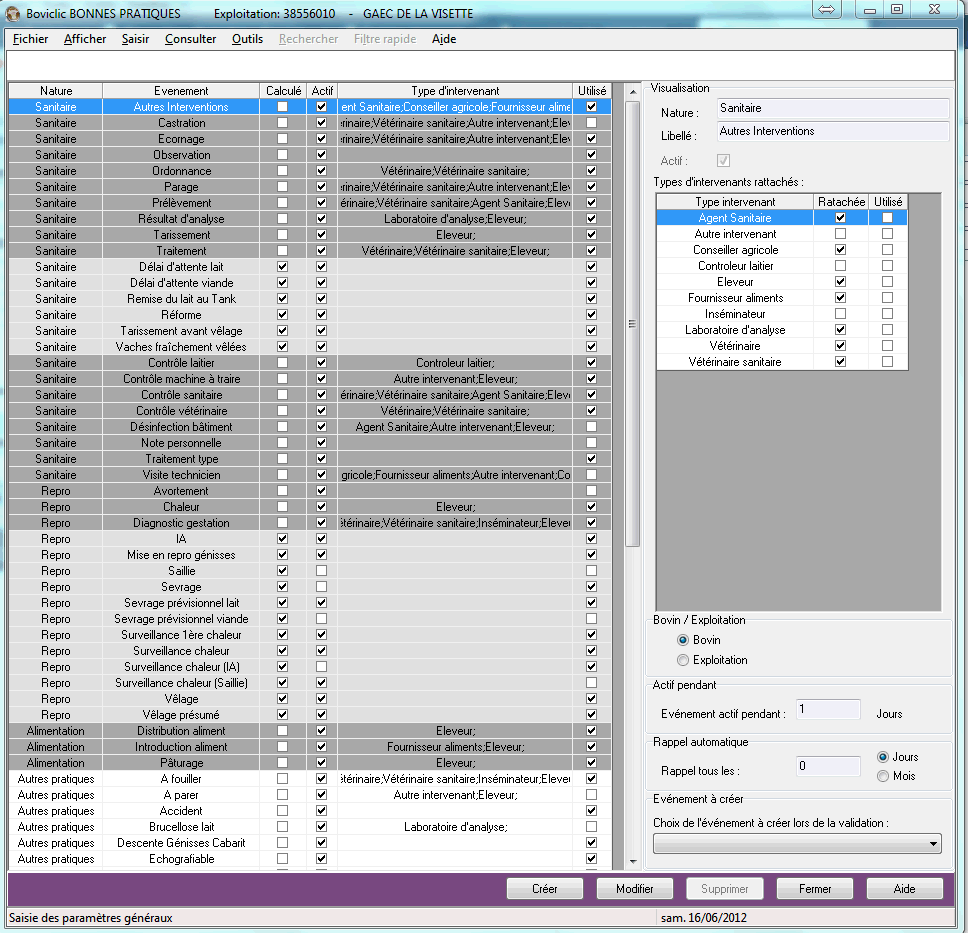Screen dimensions: 968x933
Task: Open the Outils menu
Action: point(247,39)
